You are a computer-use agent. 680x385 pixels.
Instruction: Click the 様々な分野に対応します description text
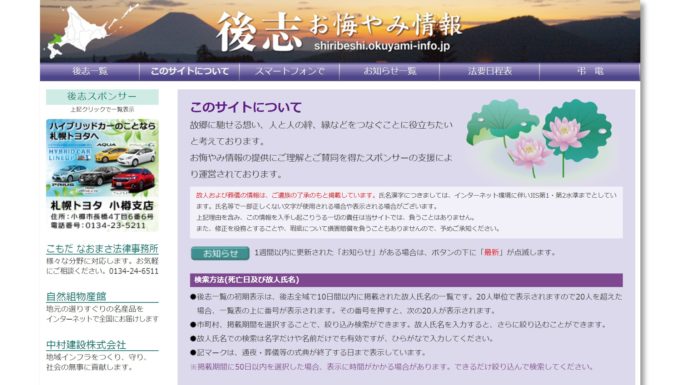pos(102,266)
